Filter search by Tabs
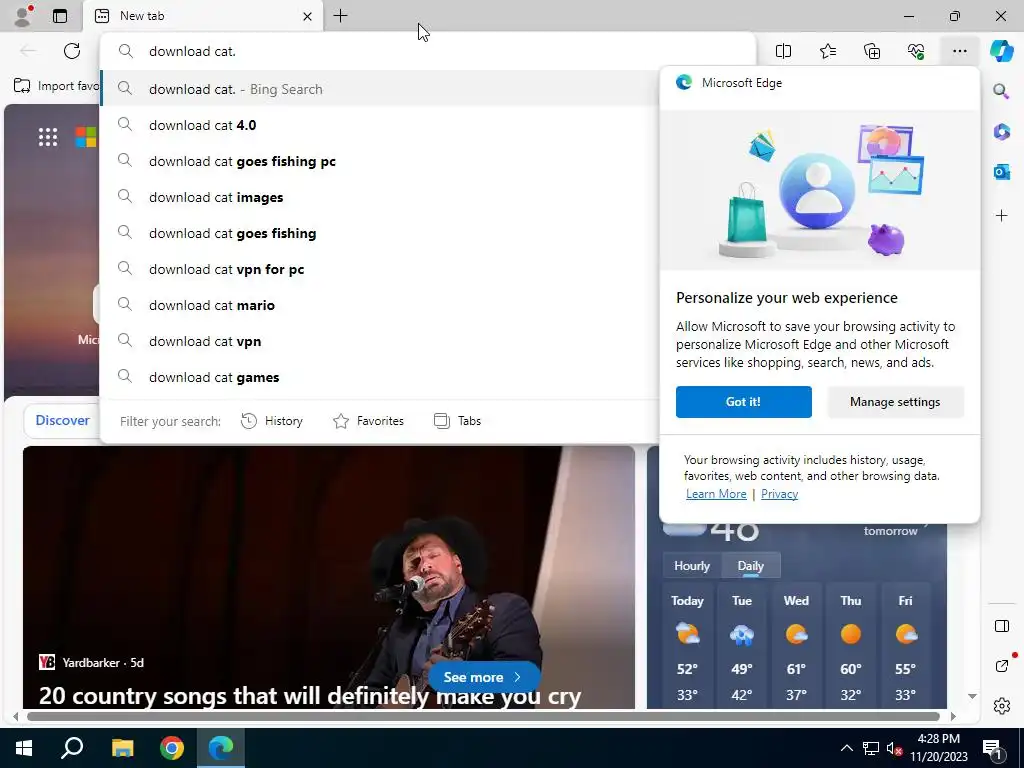Image resolution: width=1024 pixels, height=768 pixels. tap(457, 421)
